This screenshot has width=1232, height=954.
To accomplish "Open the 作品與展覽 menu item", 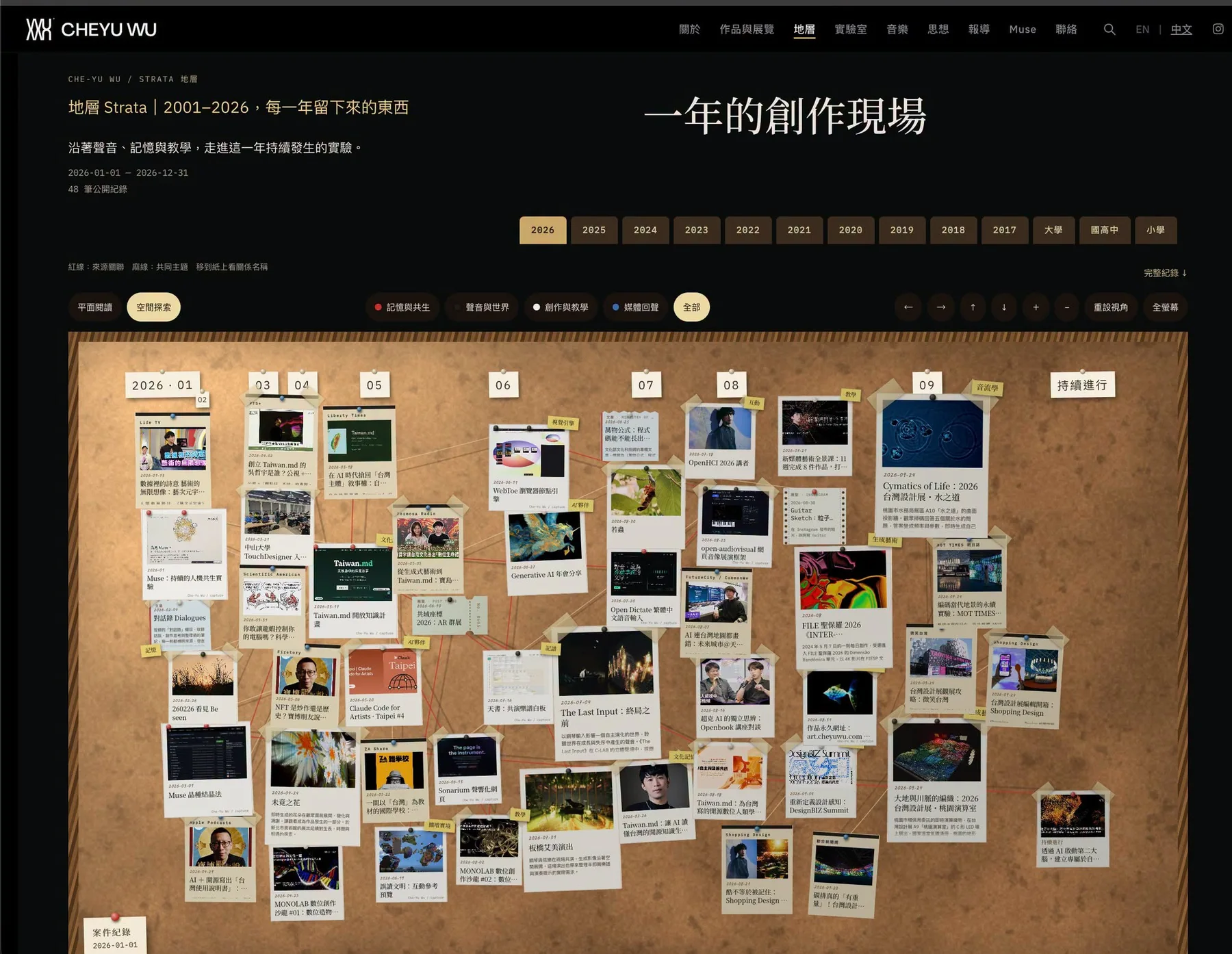I will click(x=747, y=29).
